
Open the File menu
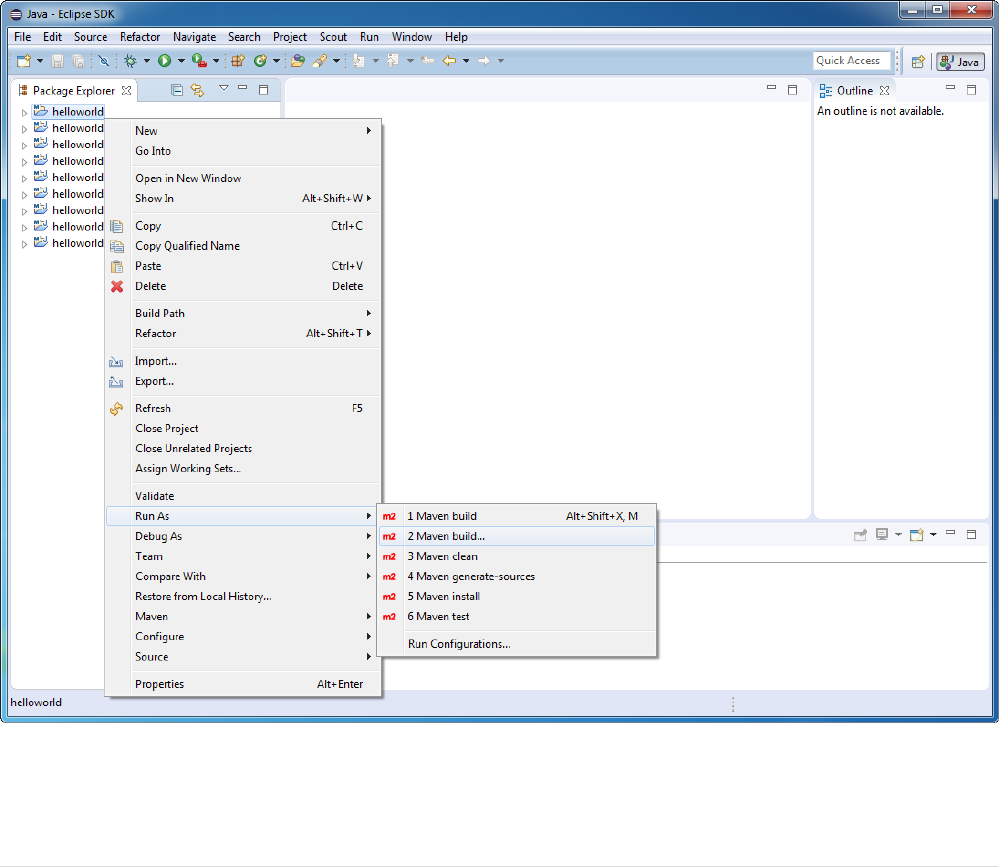pyautogui.click(x=23, y=37)
